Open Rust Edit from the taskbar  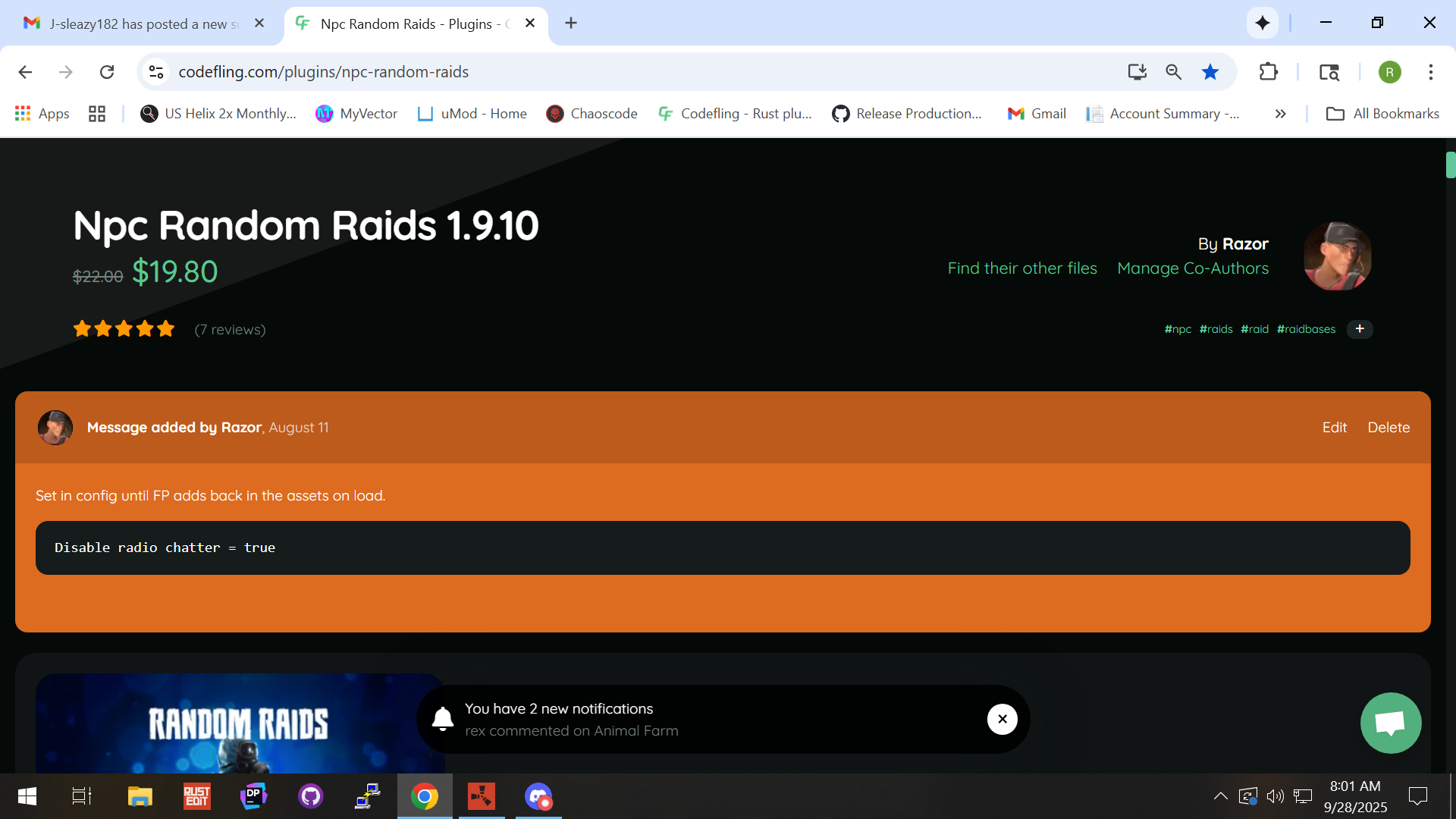tap(197, 796)
